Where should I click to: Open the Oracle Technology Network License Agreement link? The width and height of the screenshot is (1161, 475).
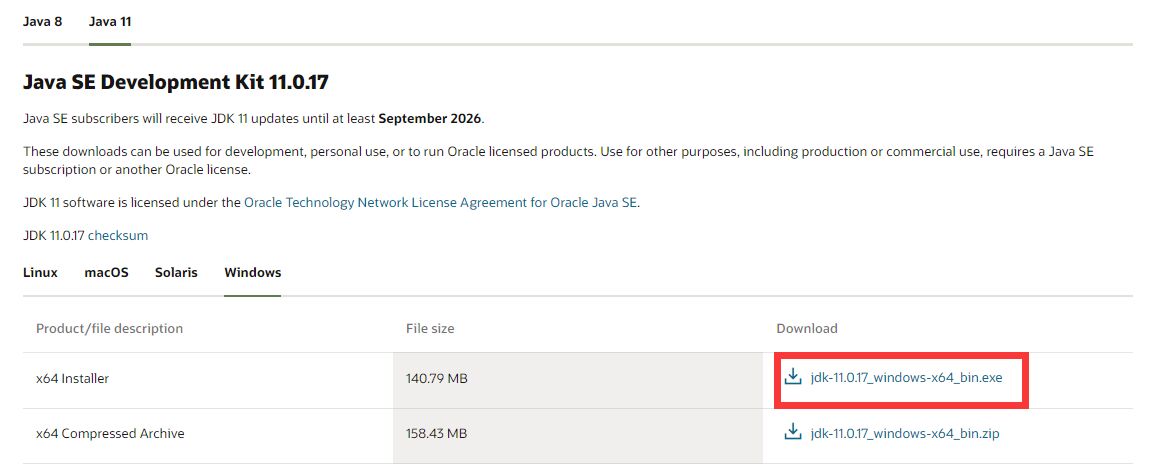(x=441, y=202)
